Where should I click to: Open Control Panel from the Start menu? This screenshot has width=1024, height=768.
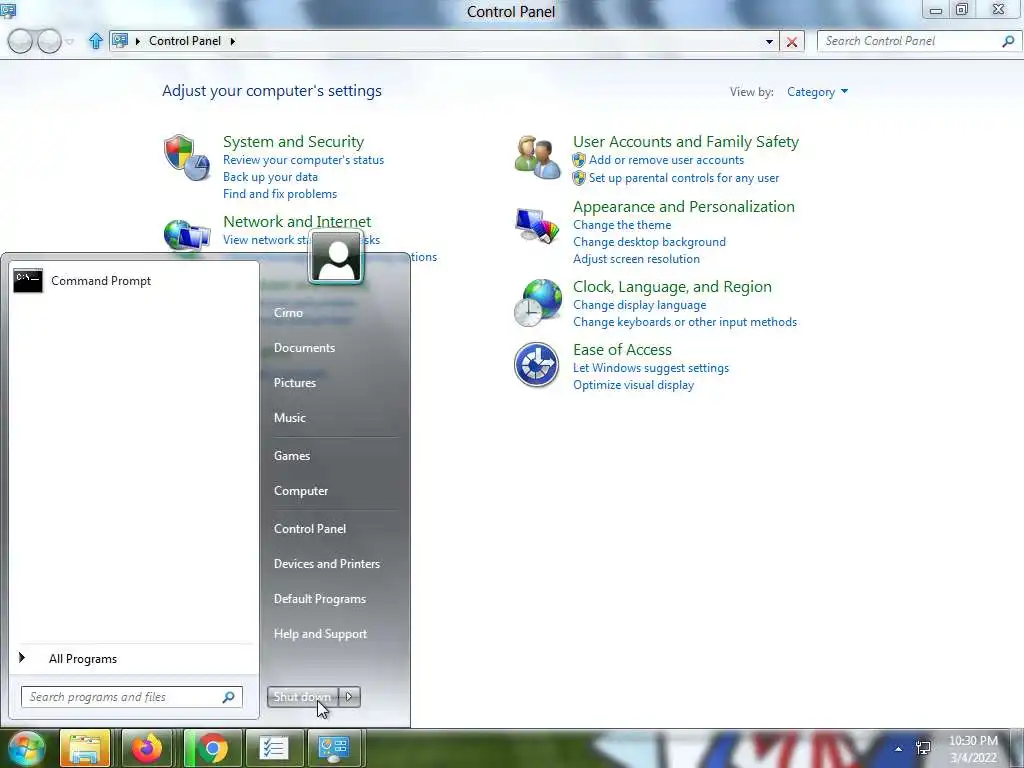310,529
